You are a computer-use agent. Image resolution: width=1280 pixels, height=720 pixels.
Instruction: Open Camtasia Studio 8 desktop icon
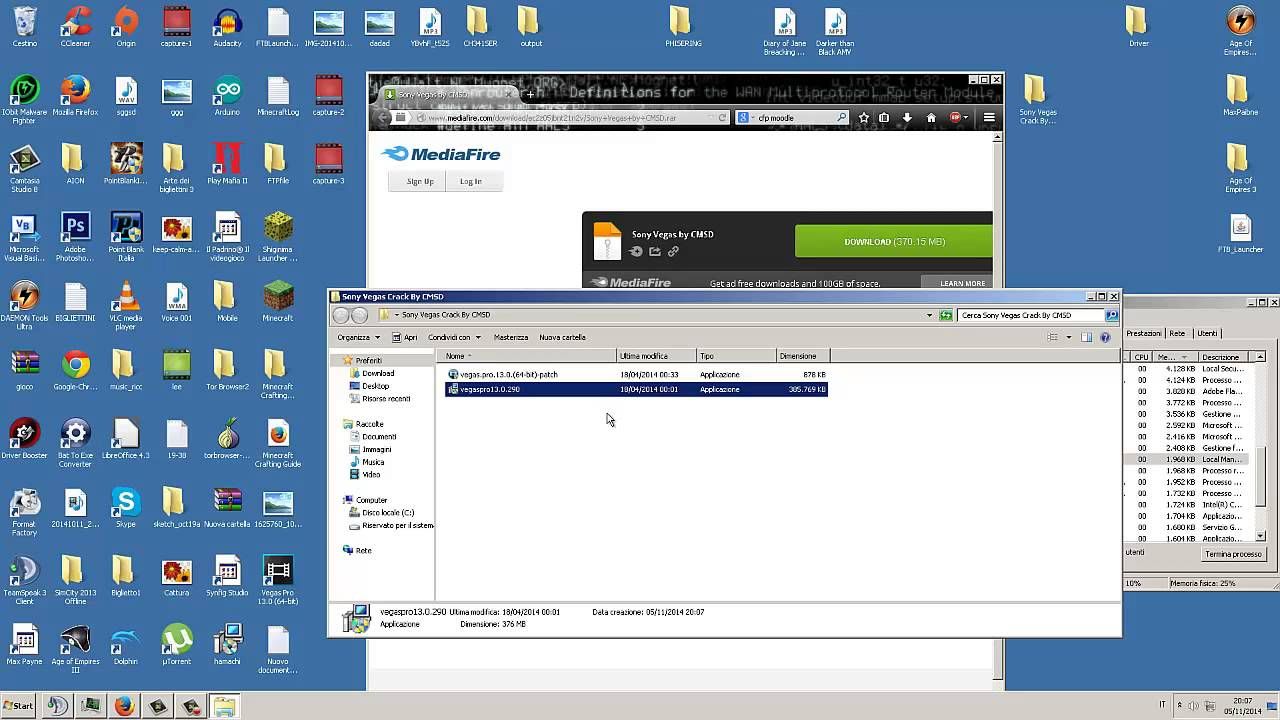tap(24, 168)
